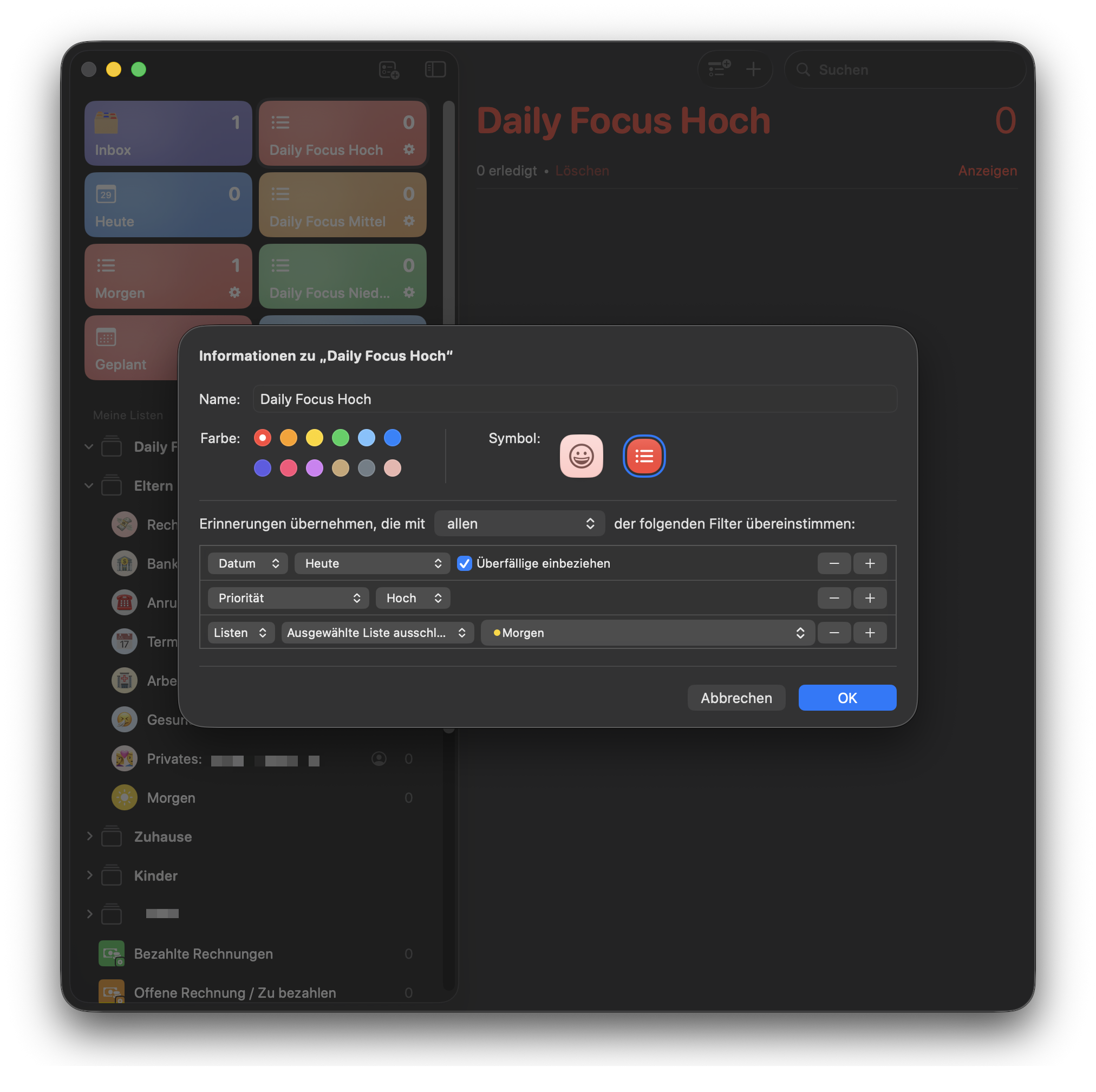Open the Heute smart list

pos(168,205)
